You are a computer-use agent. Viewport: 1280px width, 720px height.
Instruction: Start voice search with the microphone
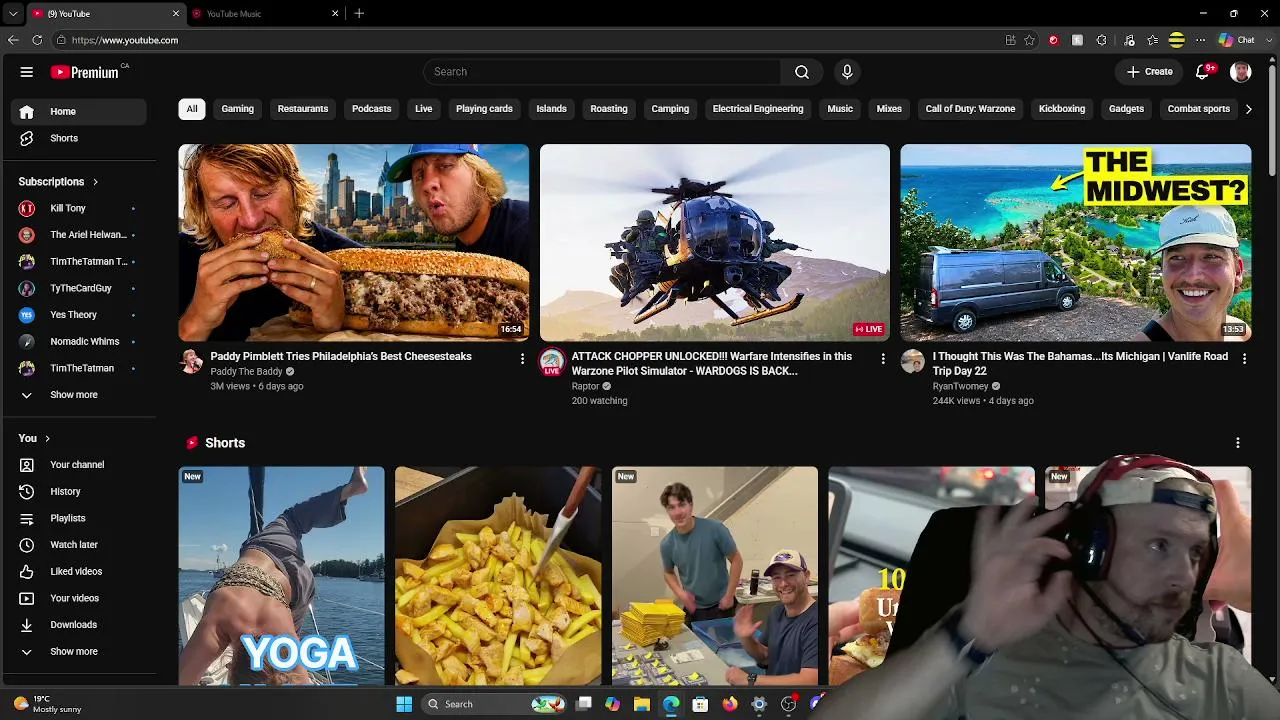point(847,72)
